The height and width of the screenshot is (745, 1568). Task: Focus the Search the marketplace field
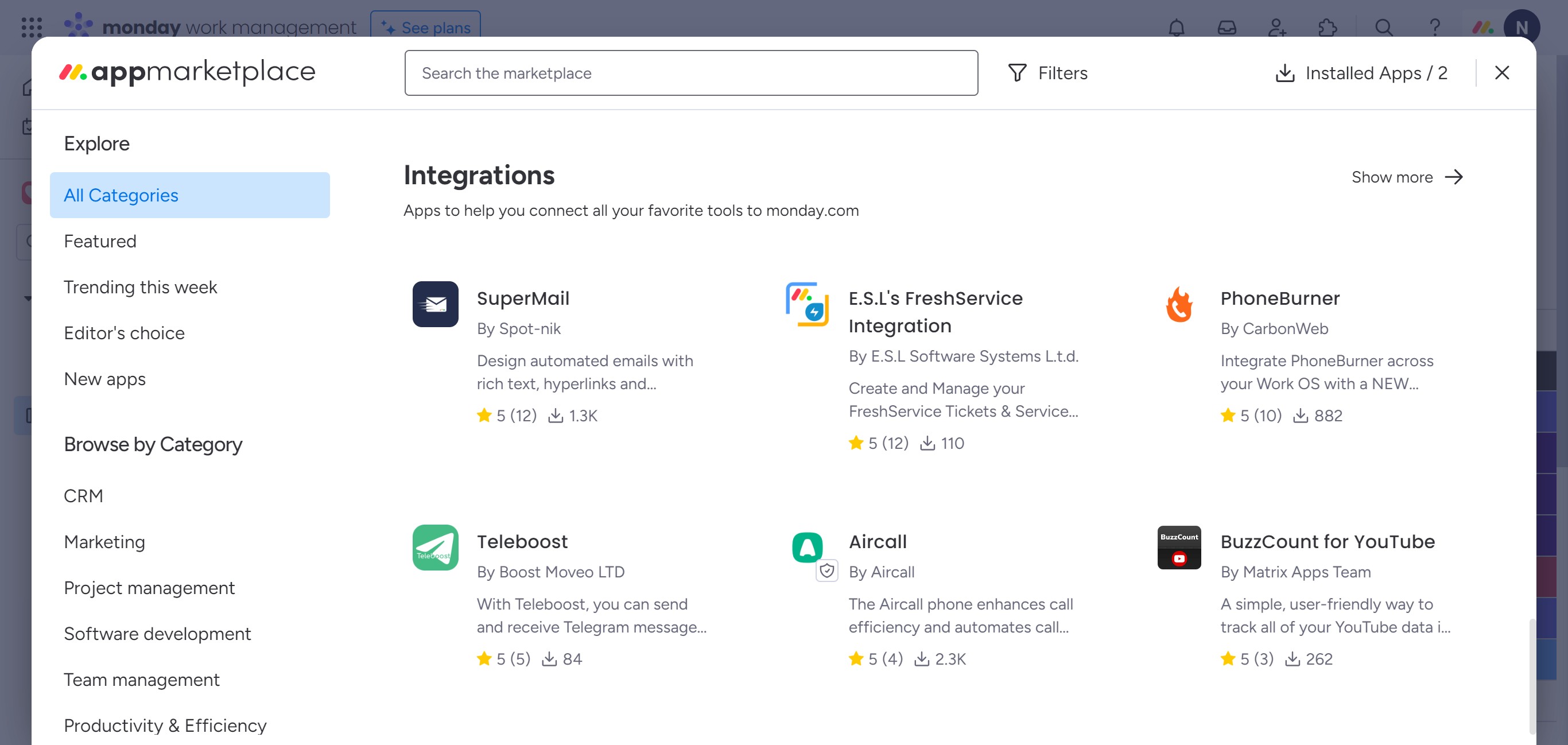(691, 73)
